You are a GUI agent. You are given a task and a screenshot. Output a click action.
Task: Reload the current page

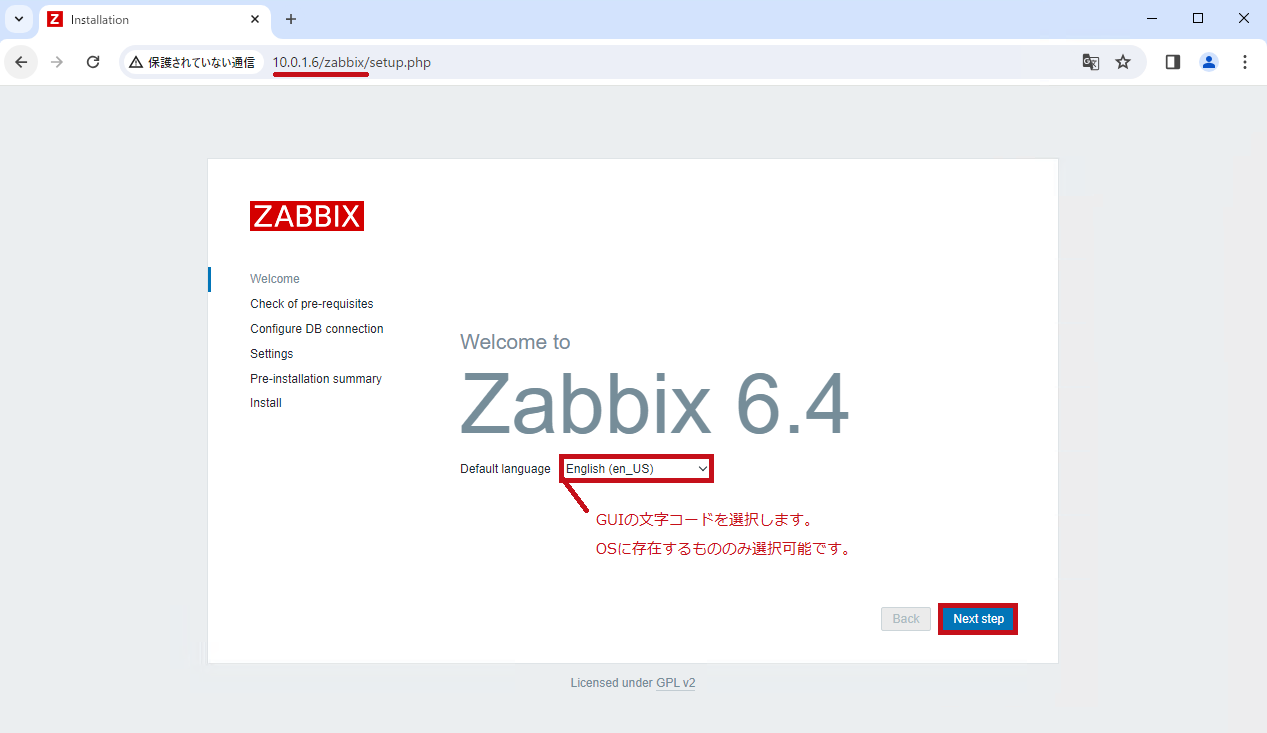tap(93, 62)
